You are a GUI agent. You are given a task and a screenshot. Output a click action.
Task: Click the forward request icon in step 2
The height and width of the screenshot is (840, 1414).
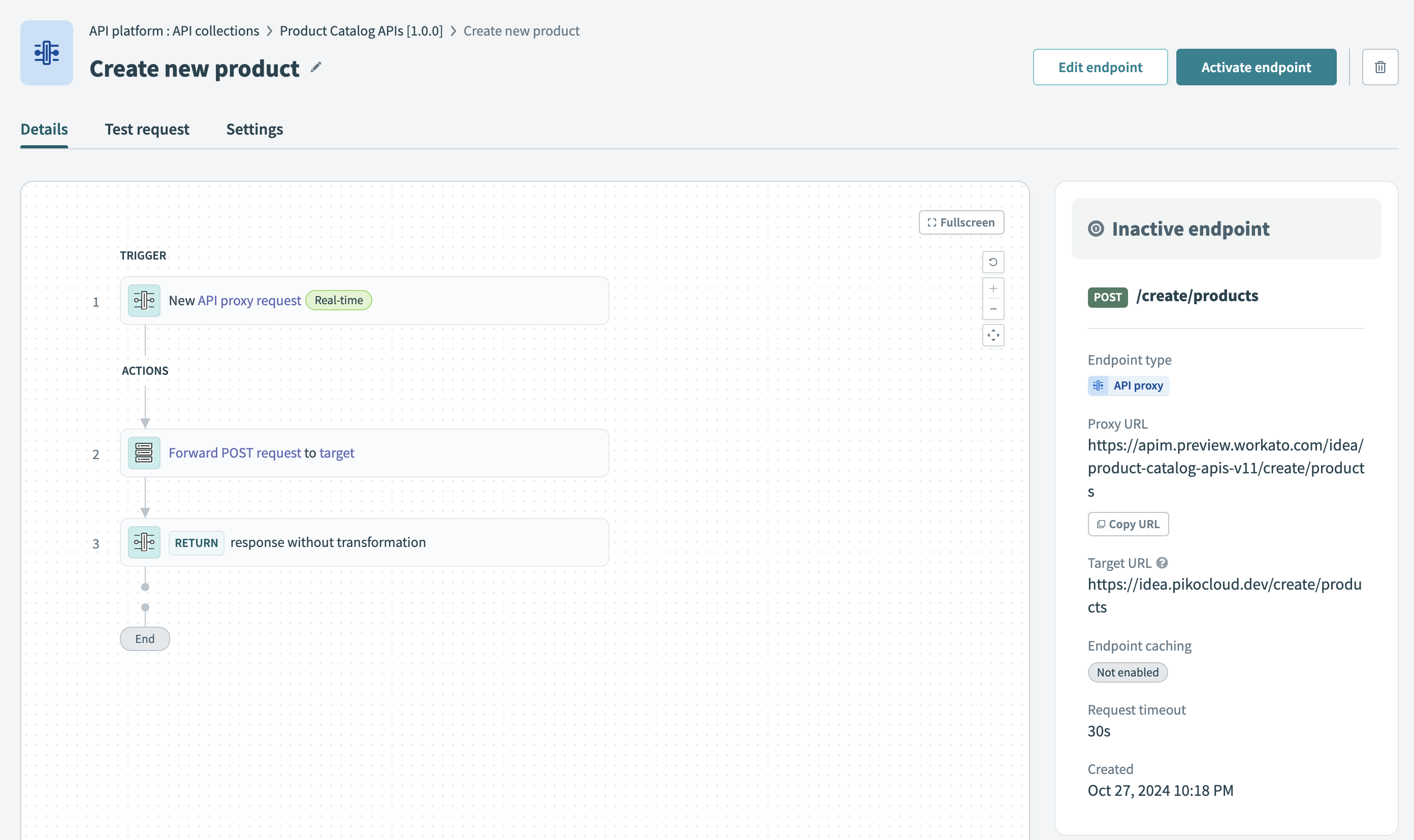pos(144,453)
